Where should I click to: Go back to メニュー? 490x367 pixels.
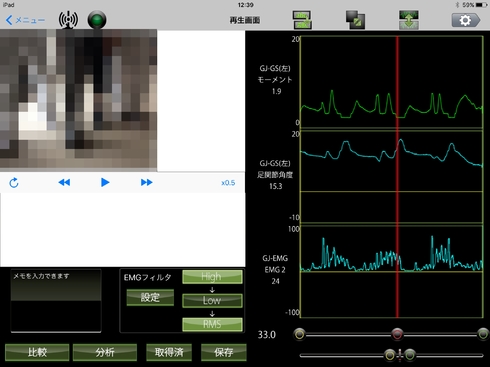(x=25, y=20)
